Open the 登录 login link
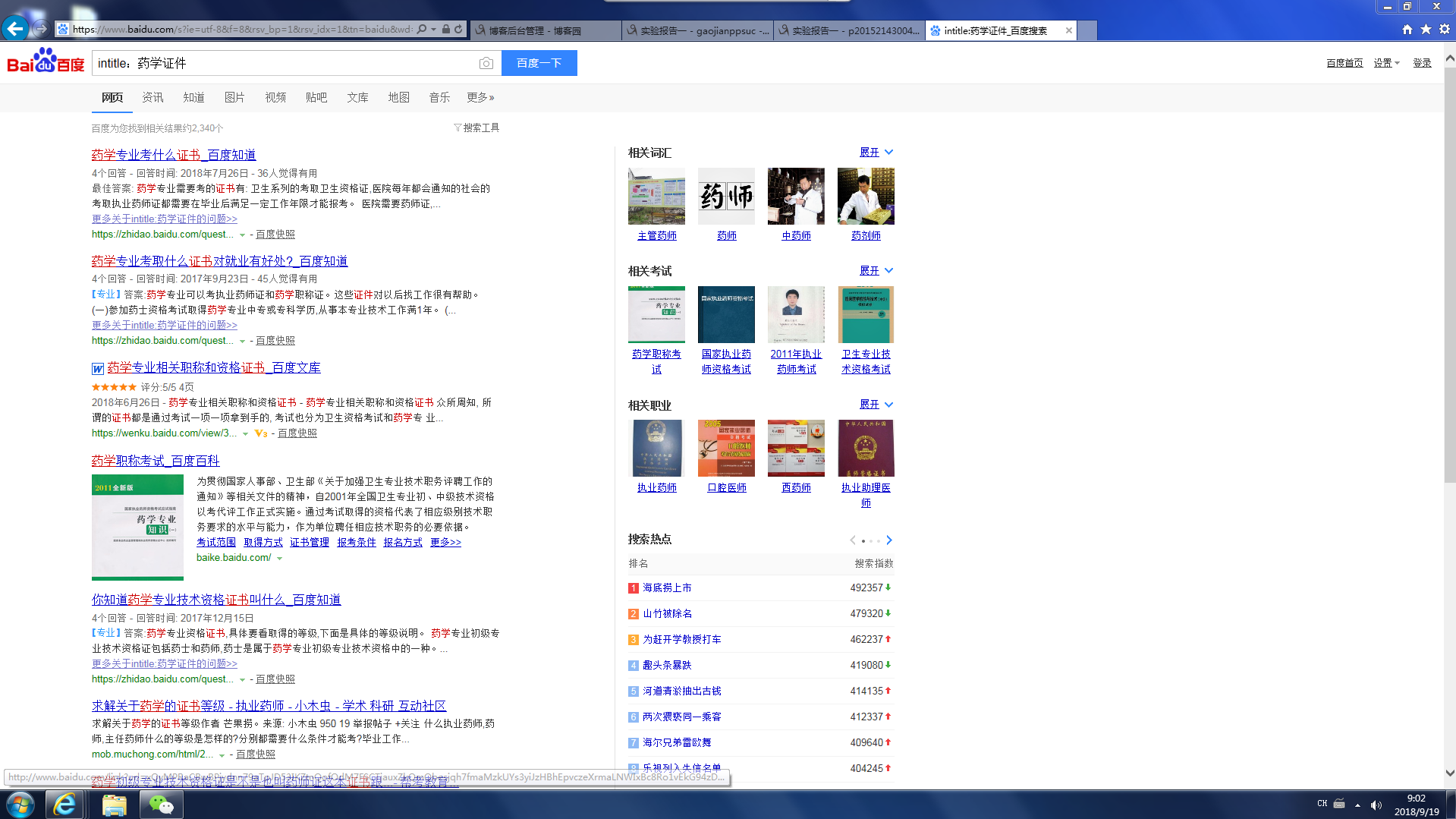This screenshot has height=819, width=1456. [x=1422, y=63]
